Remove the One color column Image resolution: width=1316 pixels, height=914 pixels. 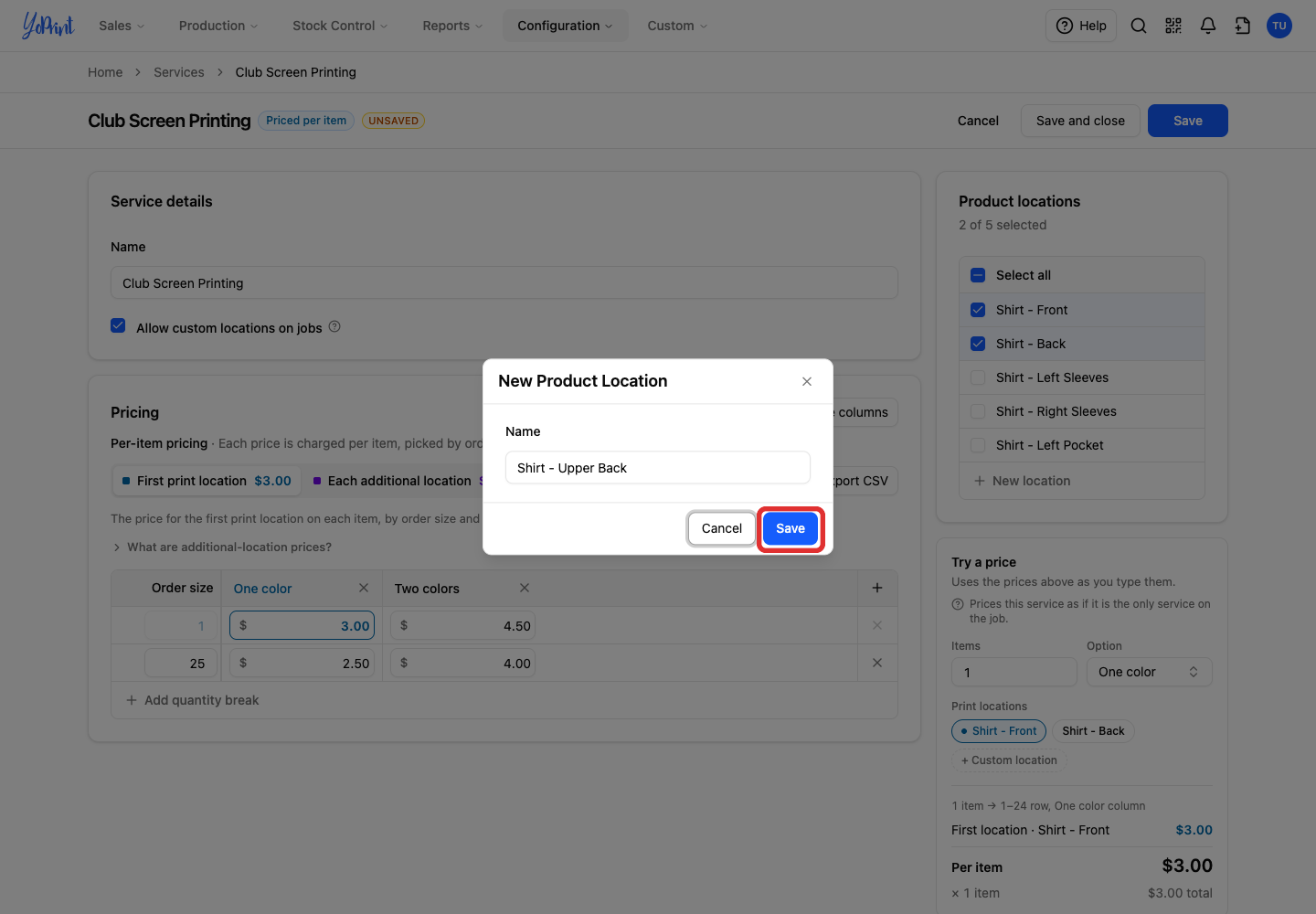tap(364, 588)
